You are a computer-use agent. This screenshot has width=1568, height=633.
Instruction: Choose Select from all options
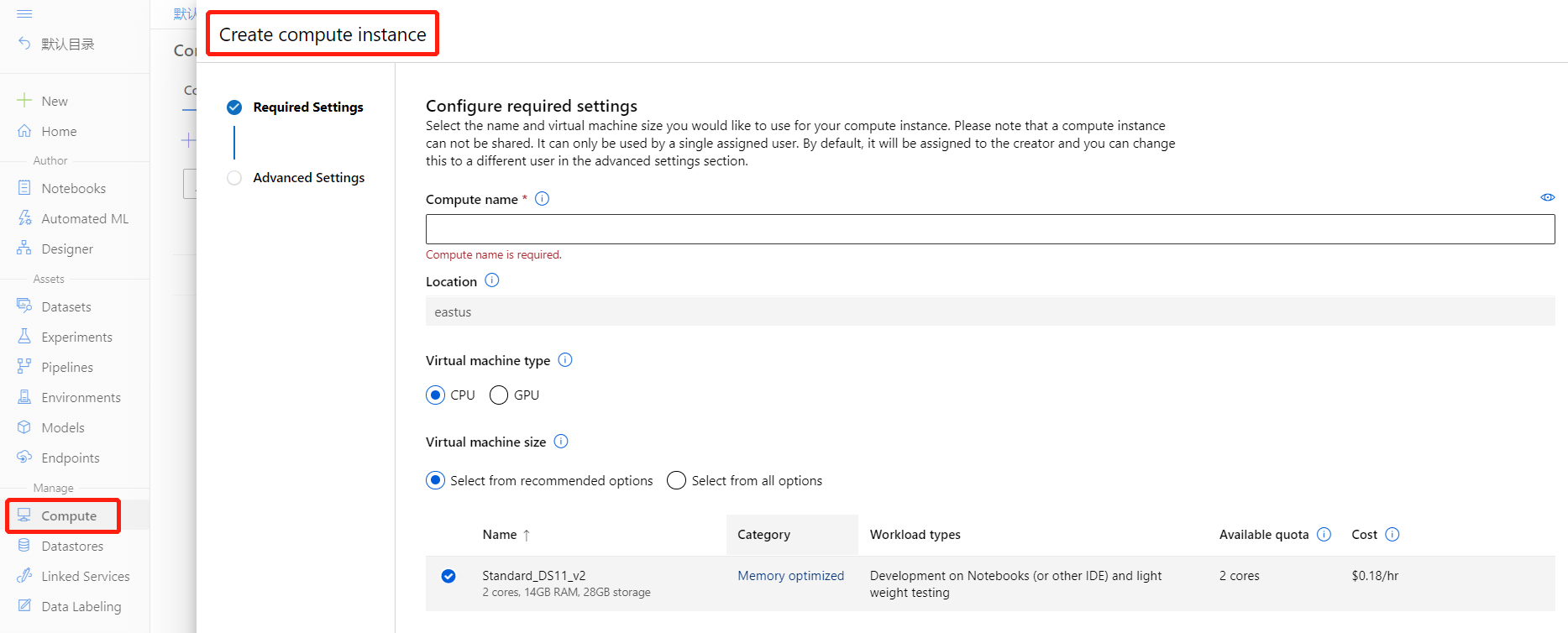pyautogui.click(x=676, y=480)
